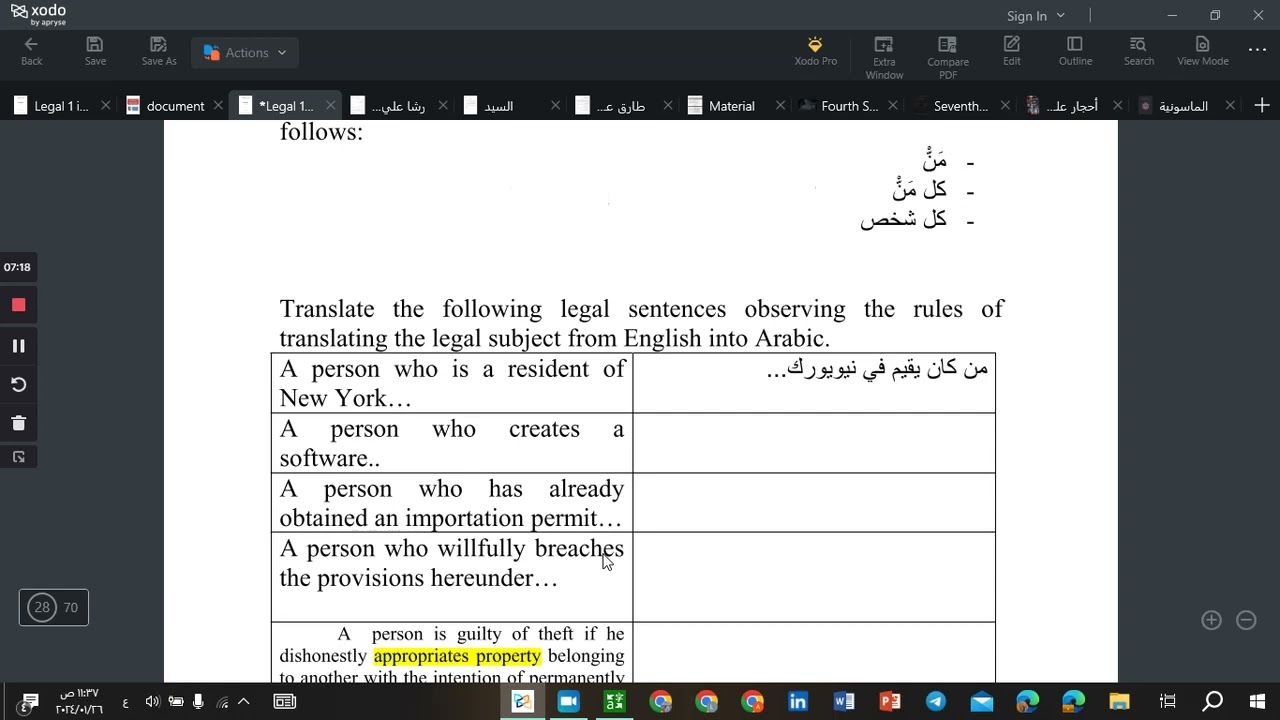The height and width of the screenshot is (720, 1280).
Task: Switch to the Legal 1 i... tab
Action: (x=61, y=106)
